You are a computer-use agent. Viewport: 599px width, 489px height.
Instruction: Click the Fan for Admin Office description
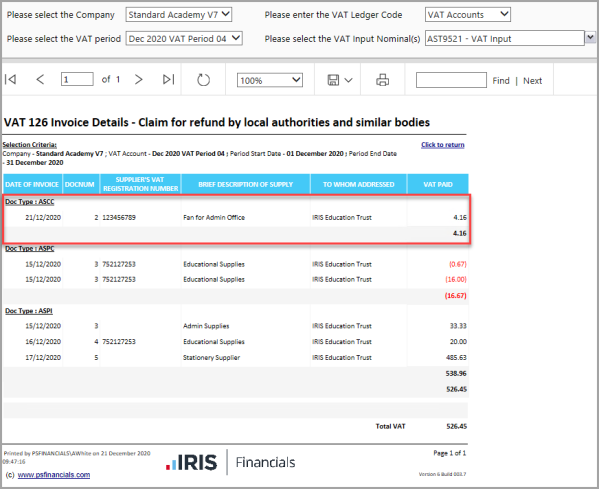pyautogui.click(x=214, y=217)
